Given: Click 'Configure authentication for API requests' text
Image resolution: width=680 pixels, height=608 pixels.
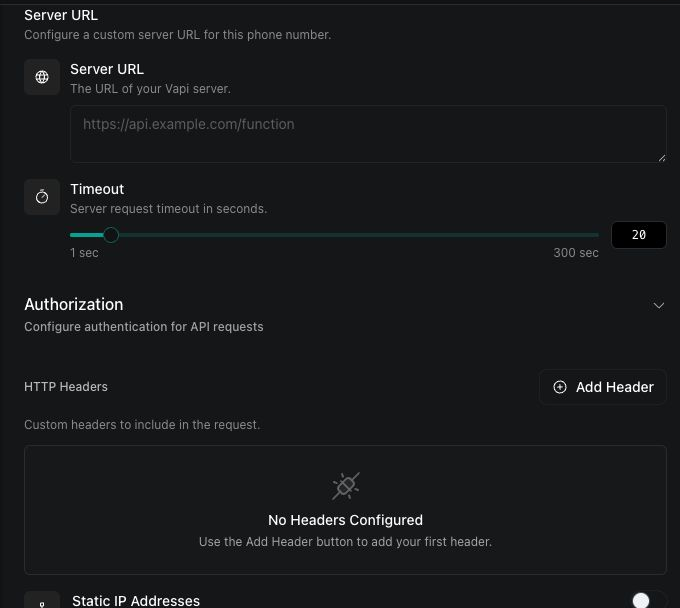Looking at the screenshot, I should click(x=144, y=327).
